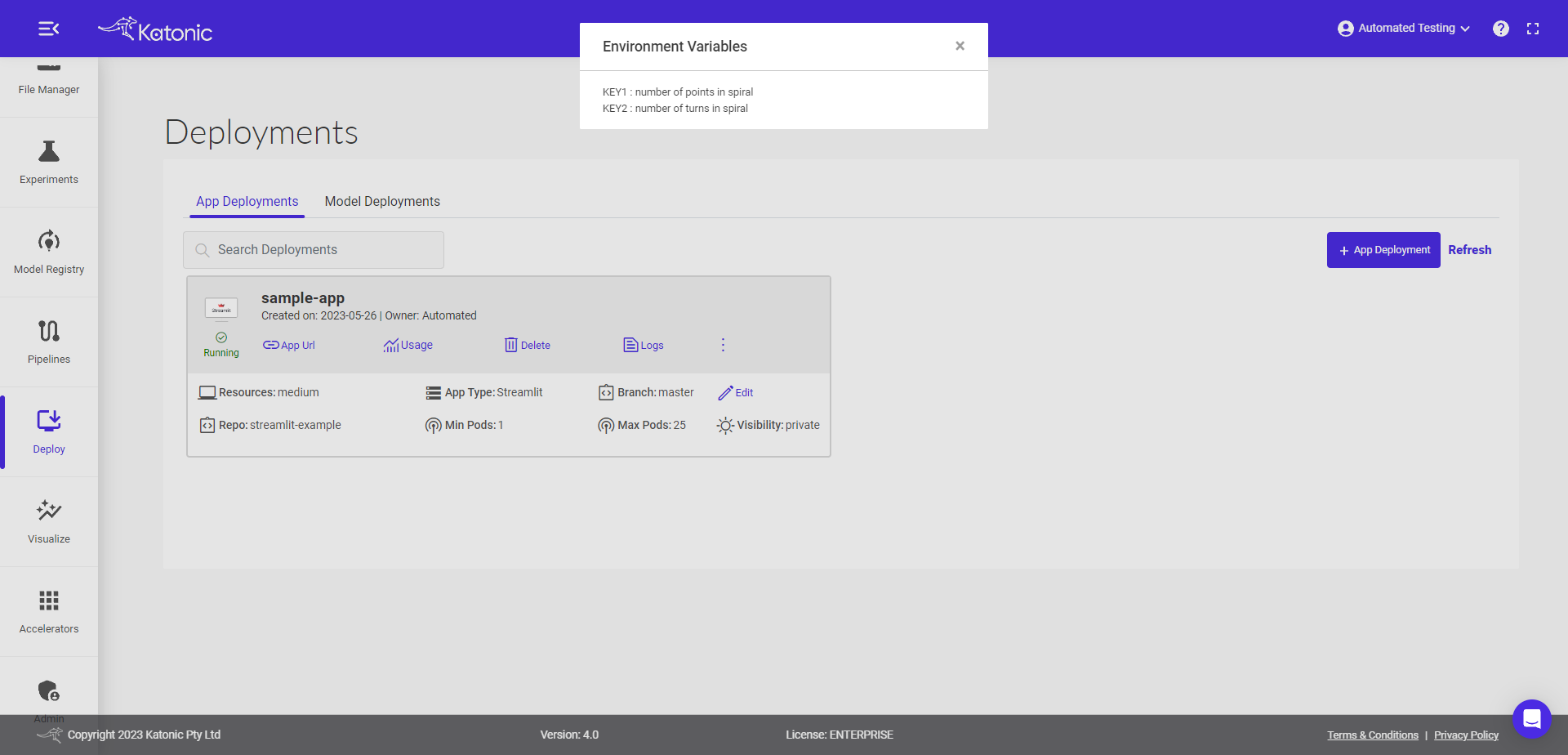Click the sample-app title
Image resolution: width=1568 pixels, height=755 pixels.
click(x=303, y=298)
